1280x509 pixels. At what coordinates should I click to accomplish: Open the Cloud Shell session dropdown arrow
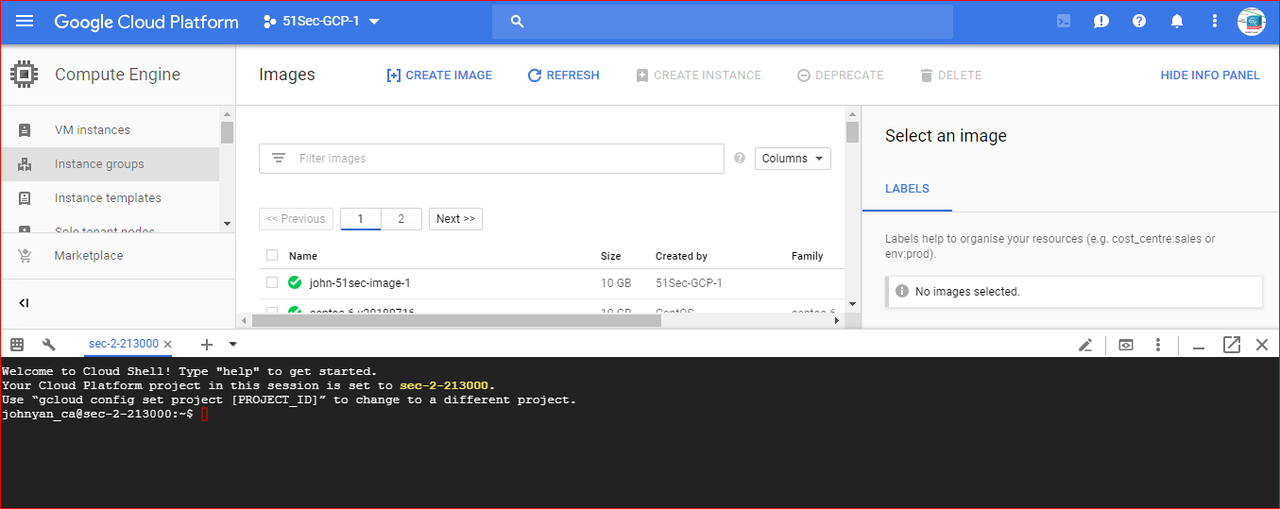click(233, 344)
